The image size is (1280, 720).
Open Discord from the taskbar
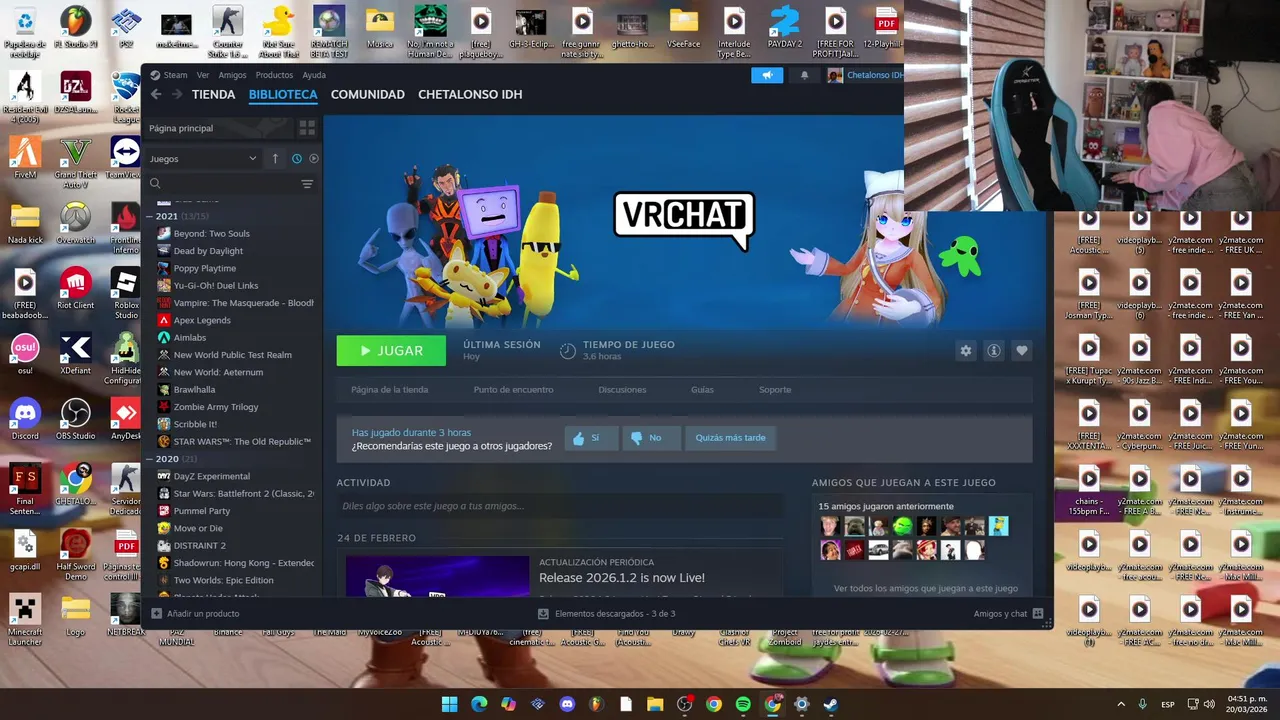(567, 704)
